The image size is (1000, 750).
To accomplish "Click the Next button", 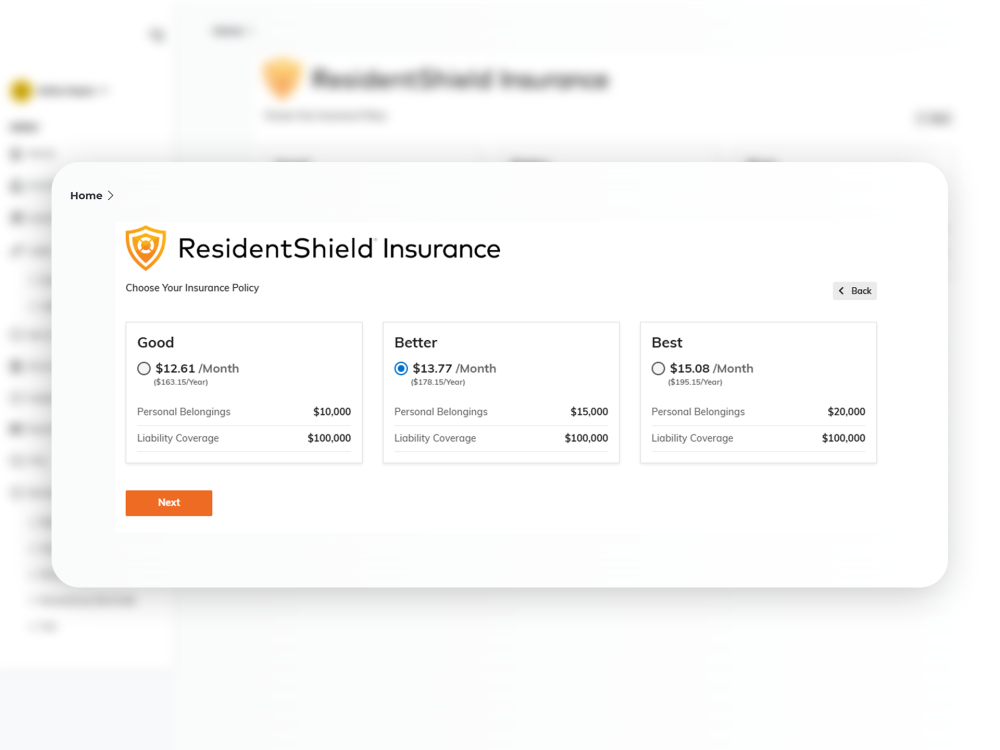I will 168,503.
